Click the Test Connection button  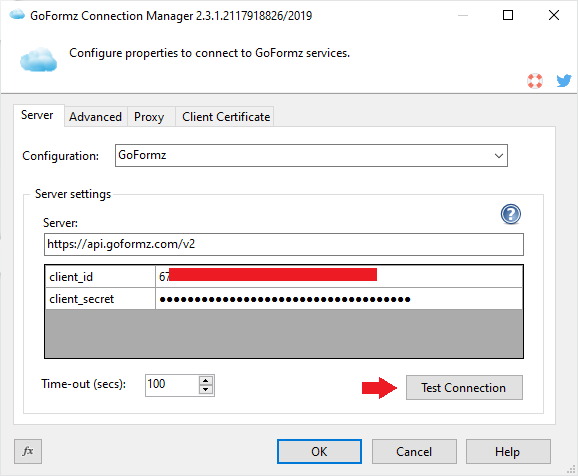[x=464, y=388]
